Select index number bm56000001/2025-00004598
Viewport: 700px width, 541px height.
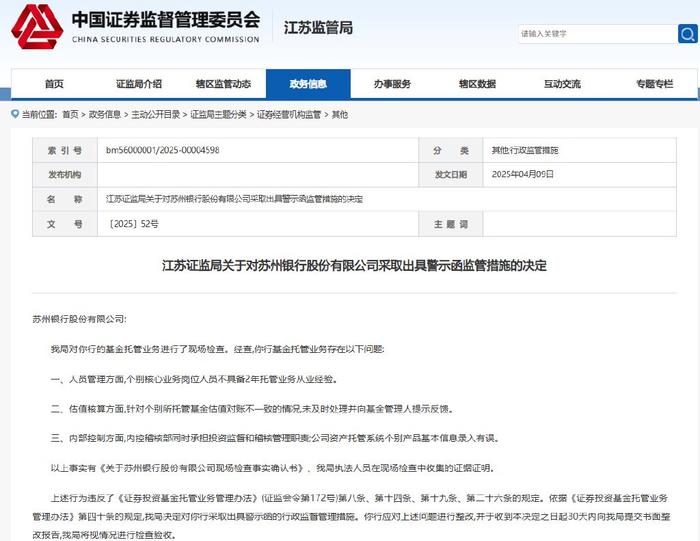[162, 150]
